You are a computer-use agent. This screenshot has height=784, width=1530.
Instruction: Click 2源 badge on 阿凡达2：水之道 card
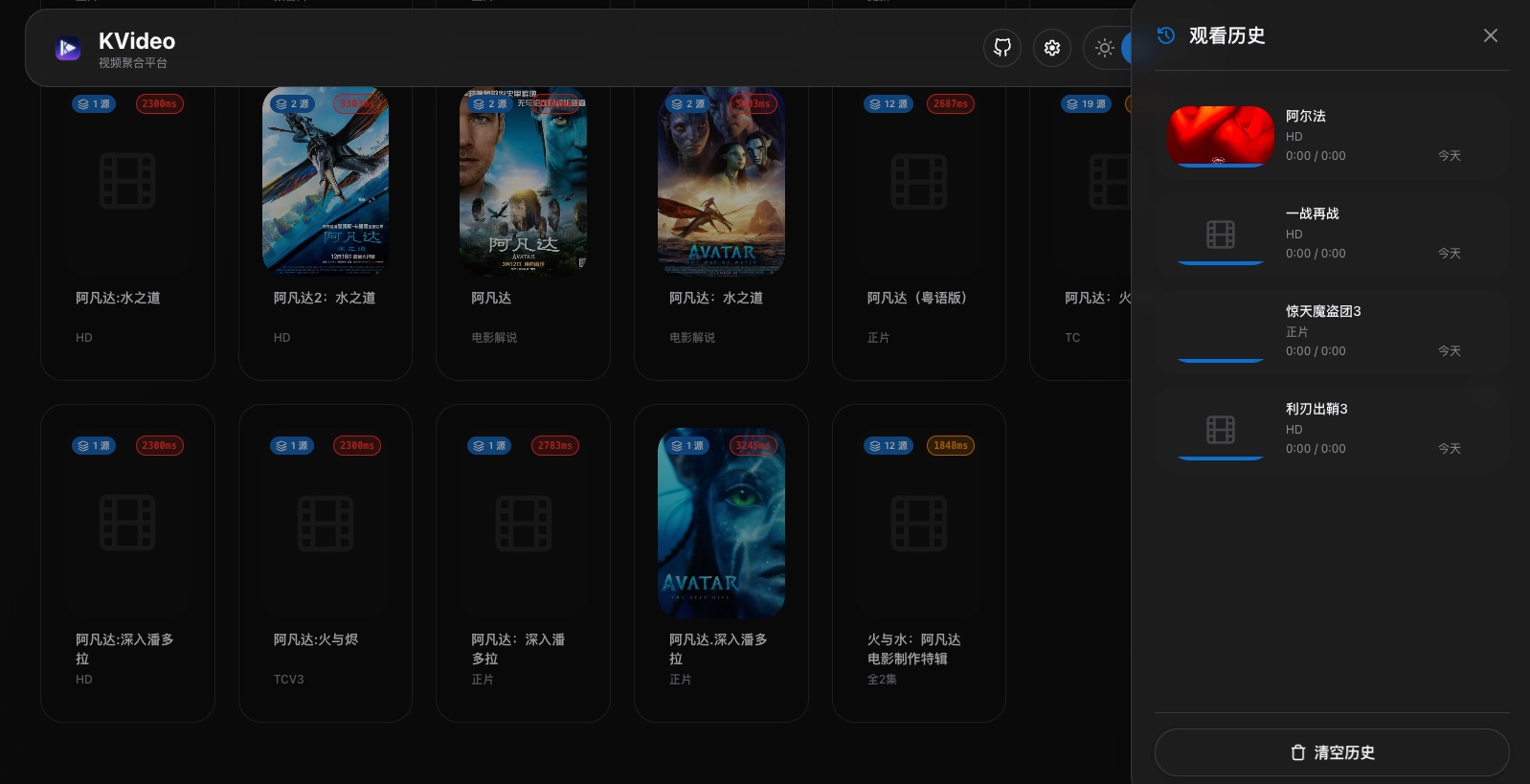coord(292,103)
